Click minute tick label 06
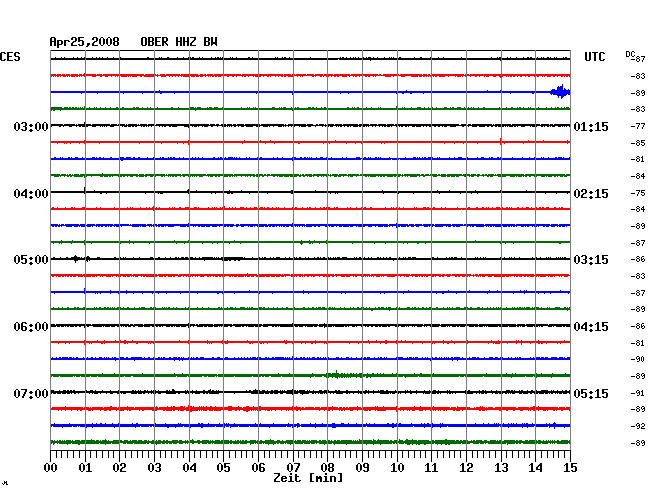 [258, 468]
